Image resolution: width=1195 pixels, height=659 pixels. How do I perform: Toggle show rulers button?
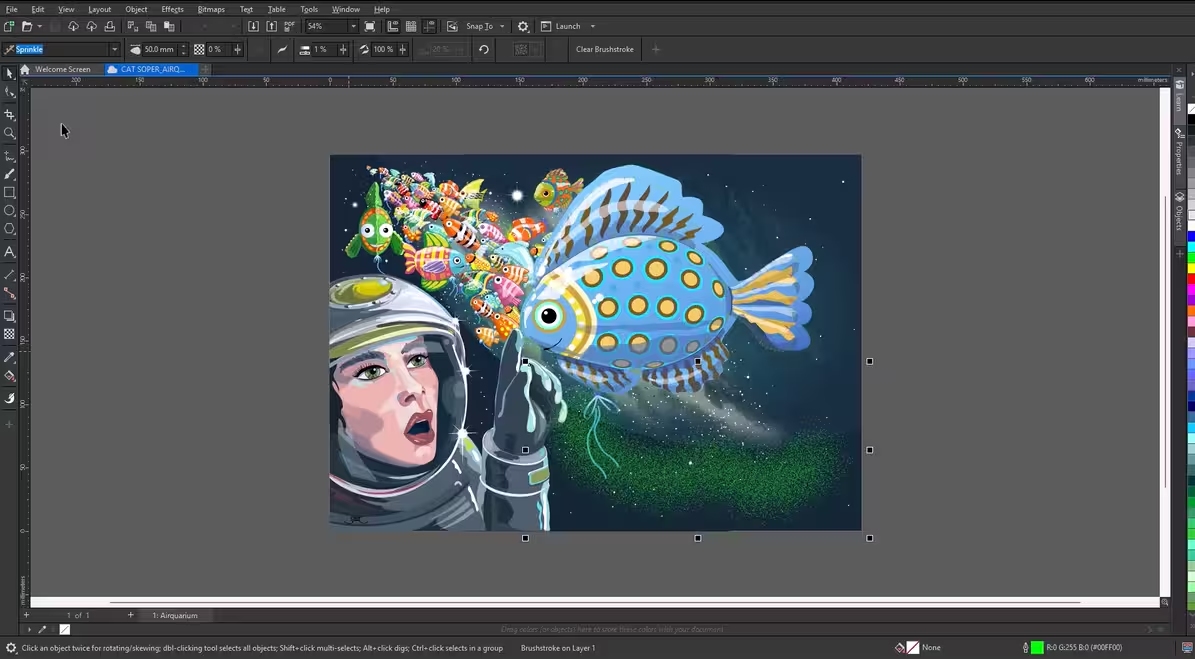(x=392, y=26)
